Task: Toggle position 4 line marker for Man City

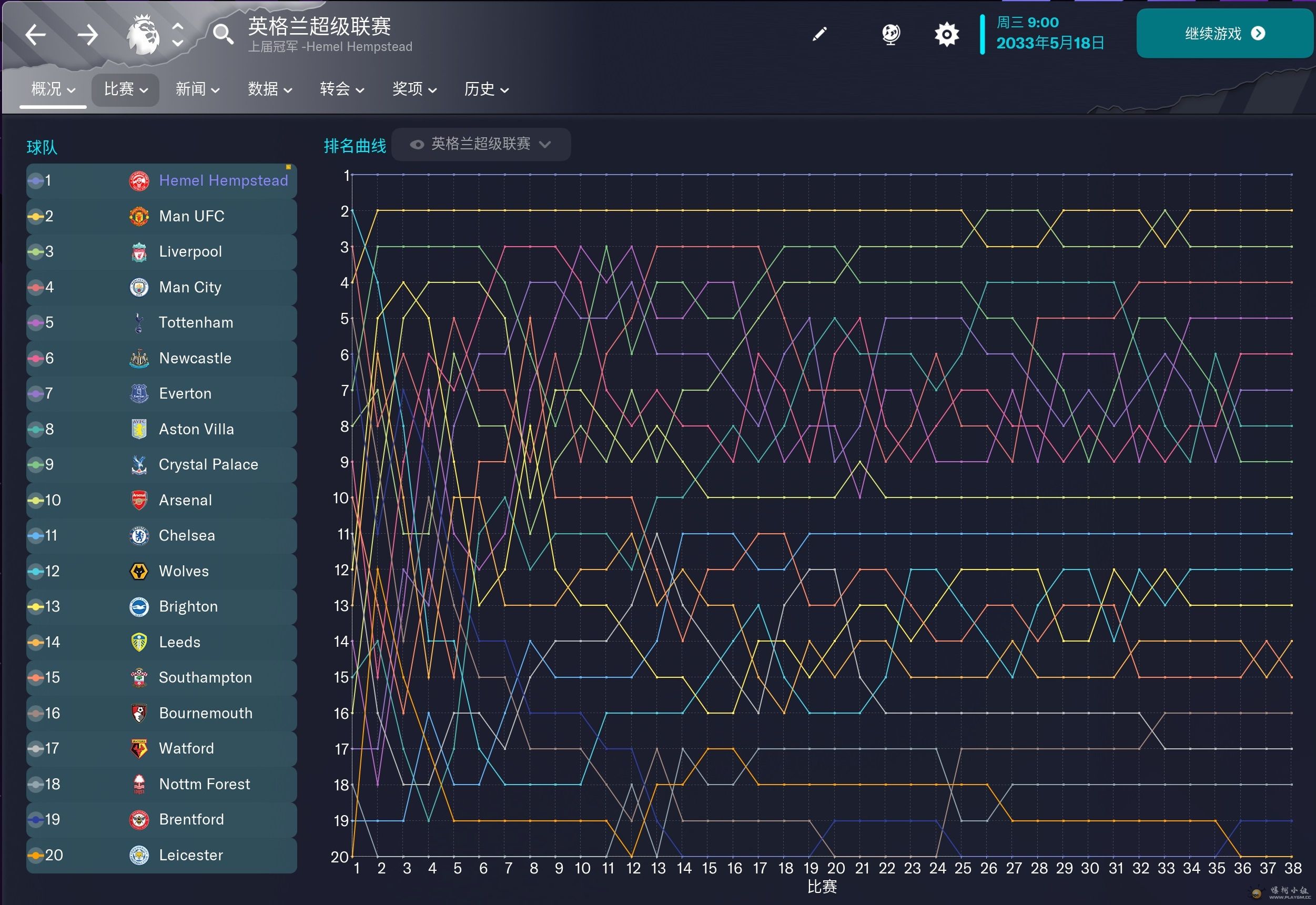Action: pos(36,288)
